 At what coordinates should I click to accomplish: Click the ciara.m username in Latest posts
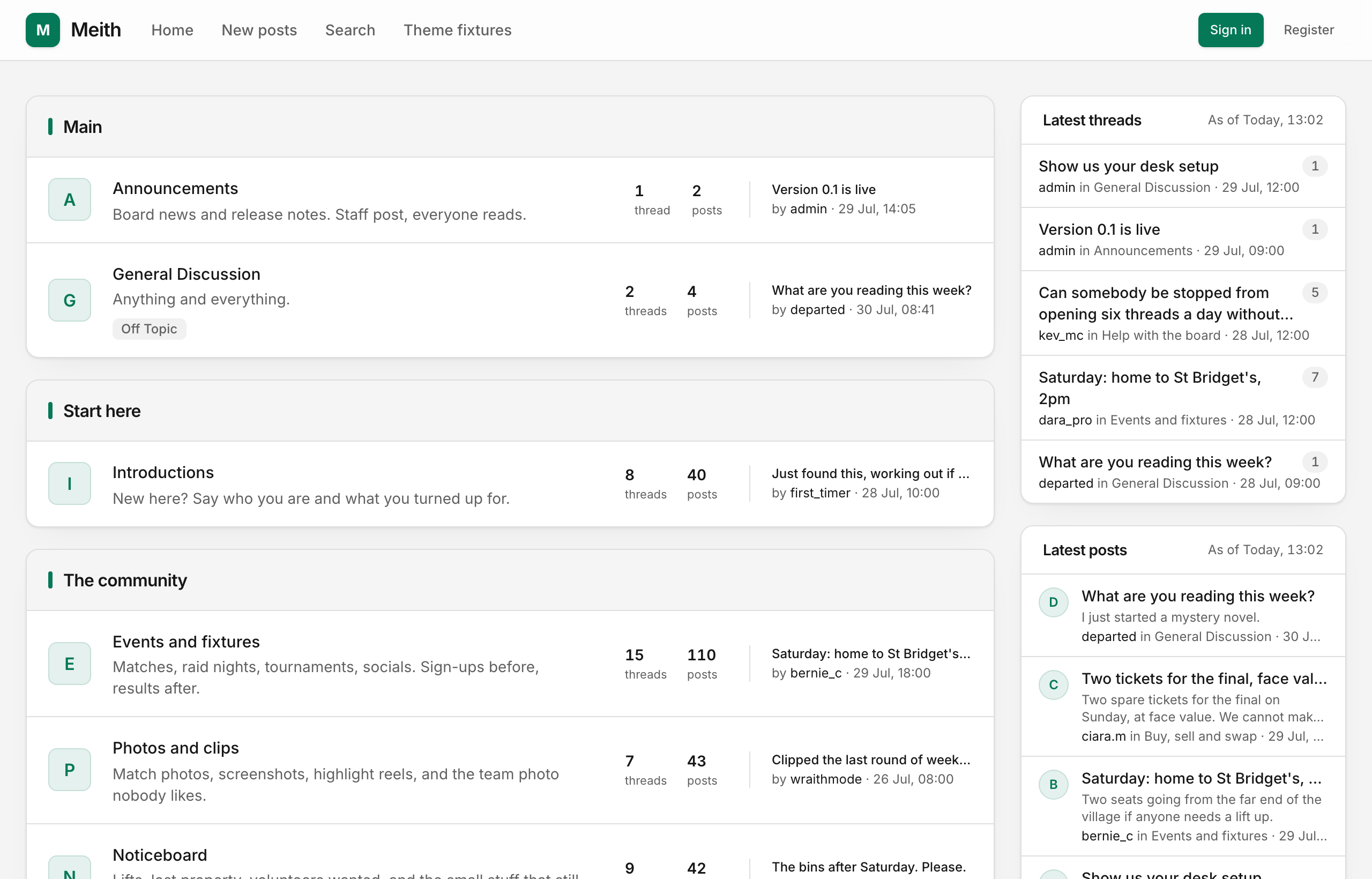1104,736
